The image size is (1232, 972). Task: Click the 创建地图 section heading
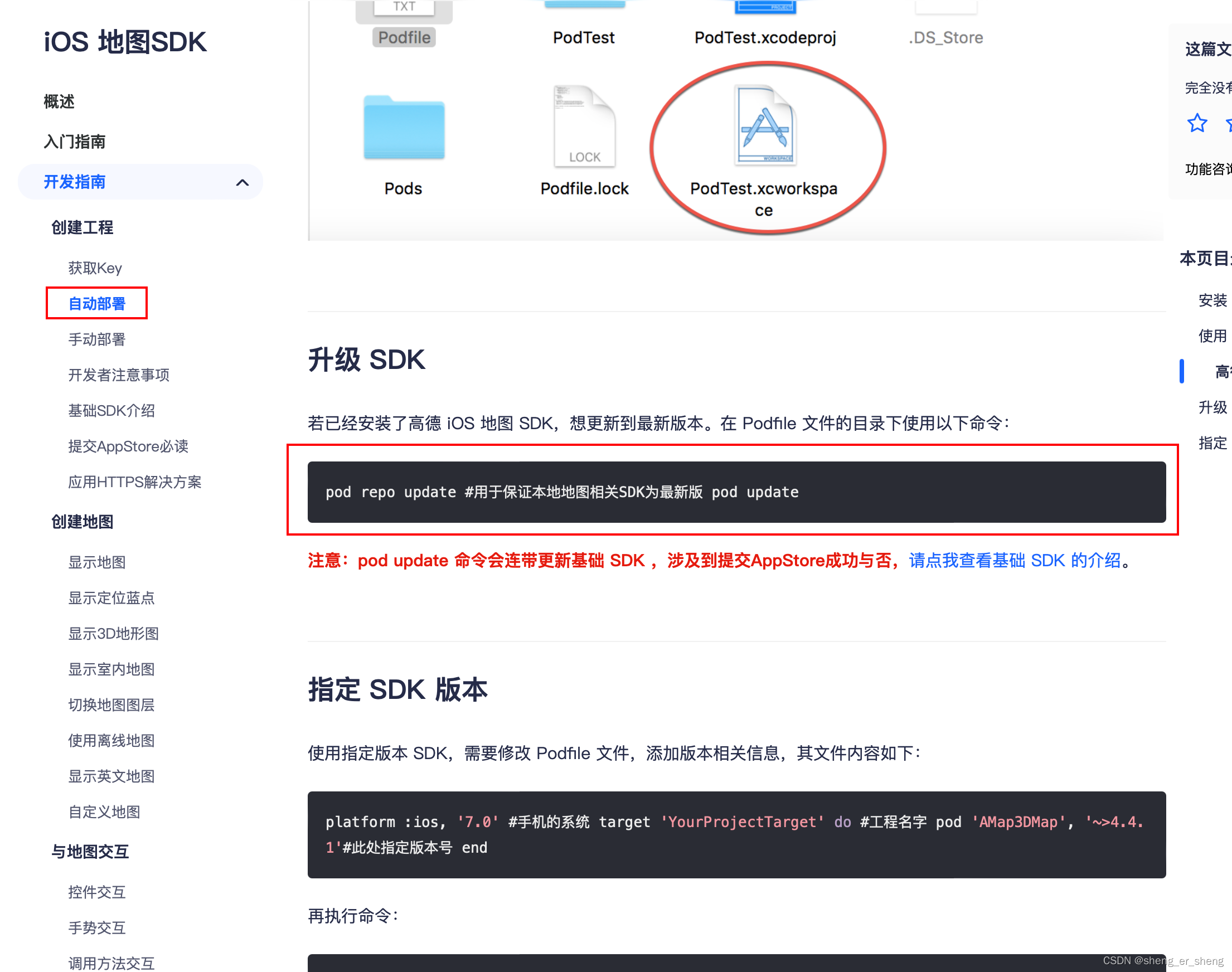[83, 522]
